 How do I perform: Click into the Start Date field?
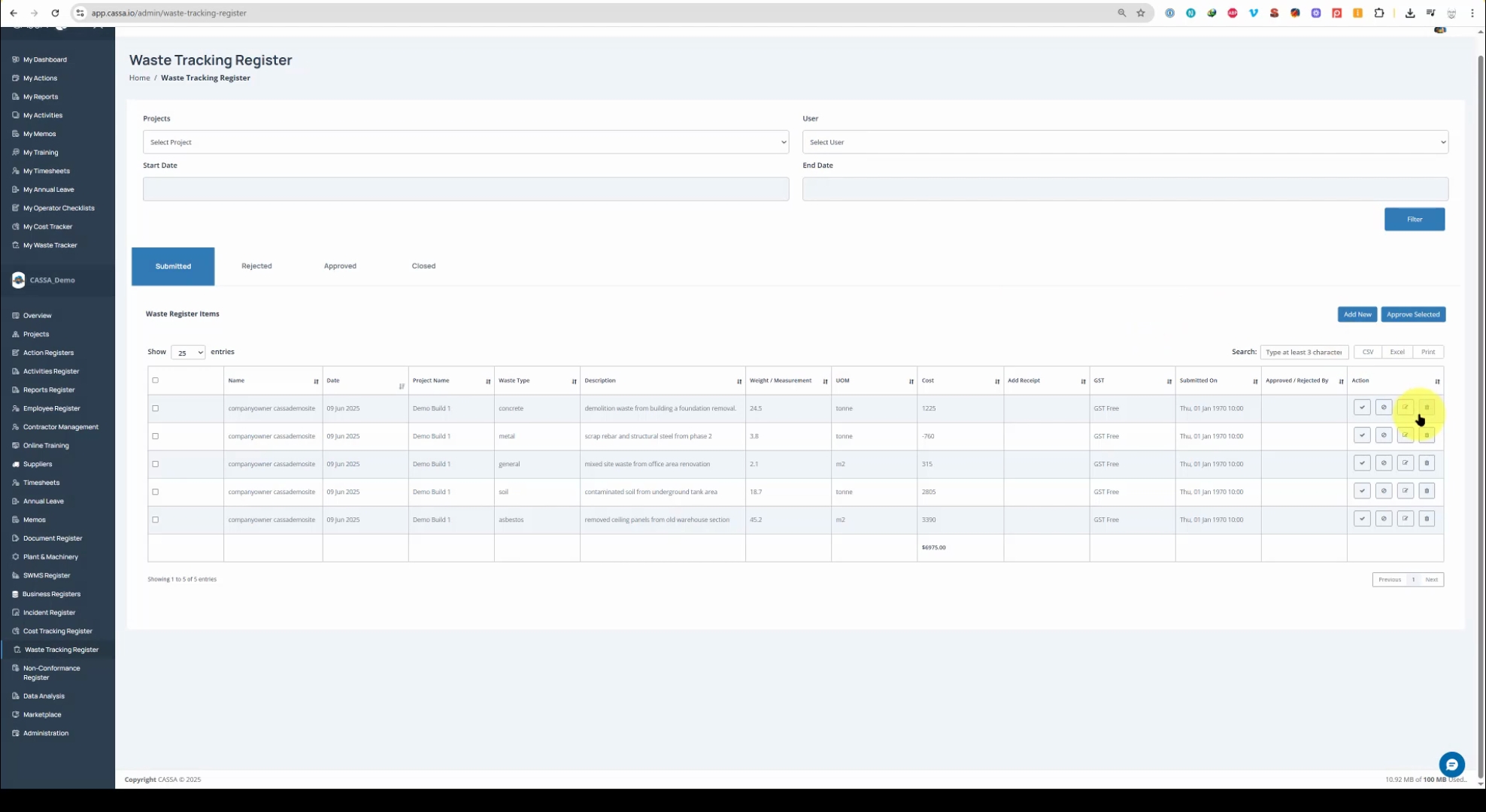click(x=466, y=189)
